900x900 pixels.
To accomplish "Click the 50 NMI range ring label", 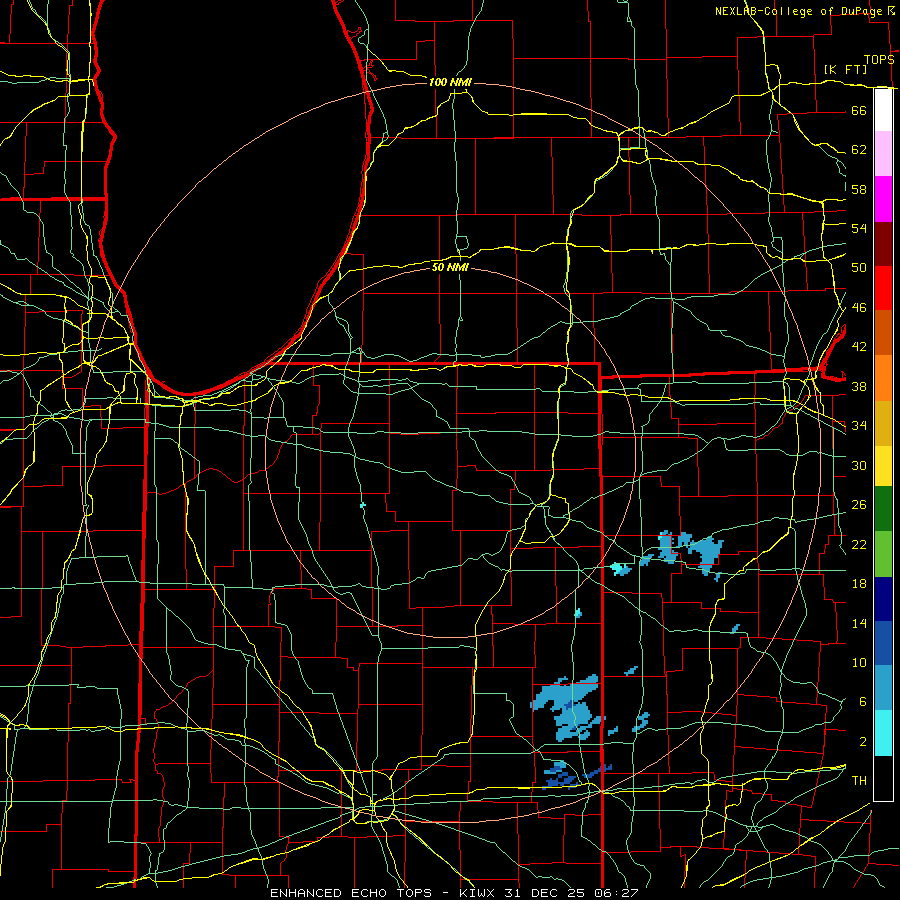I will tap(450, 267).
